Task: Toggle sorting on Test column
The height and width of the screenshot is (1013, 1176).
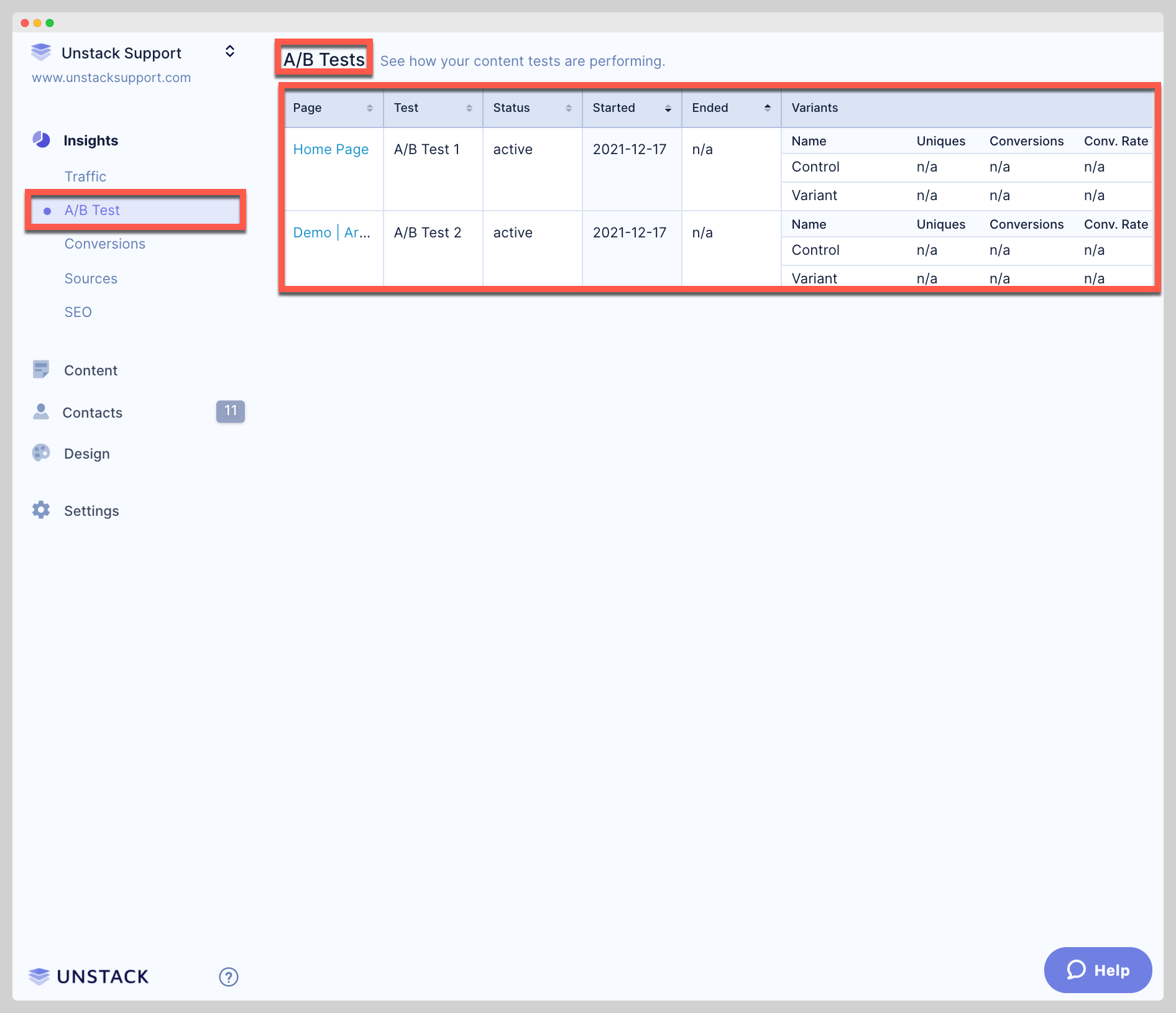Action: [x=469, y=108]
